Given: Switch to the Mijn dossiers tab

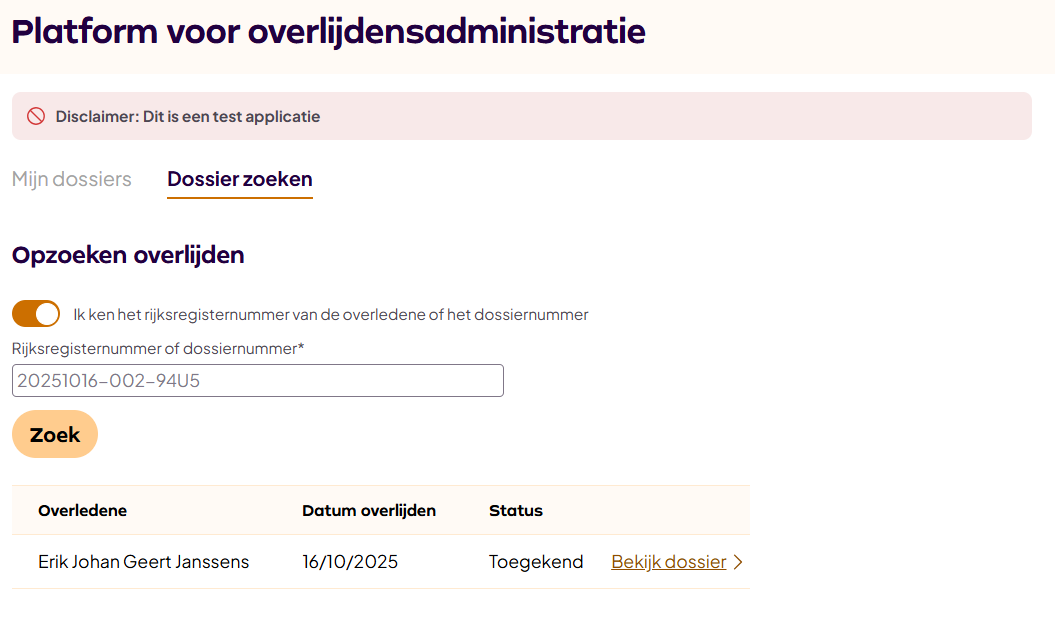Looking at the screenshot, I should pos(72,180).
